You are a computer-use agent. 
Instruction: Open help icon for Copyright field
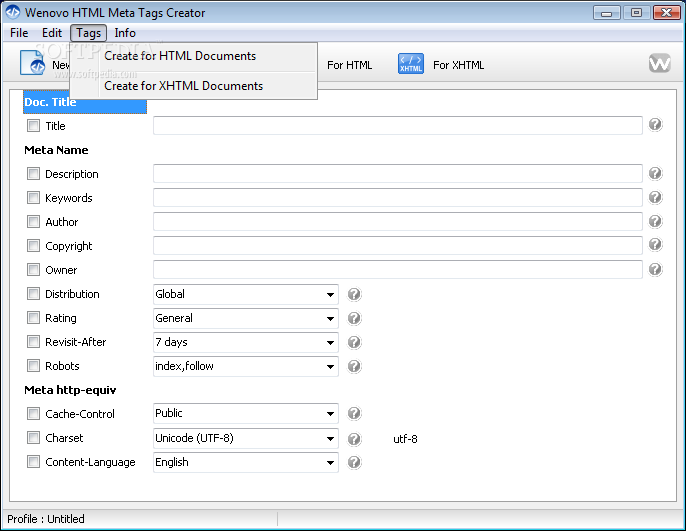tap(655, 245)
